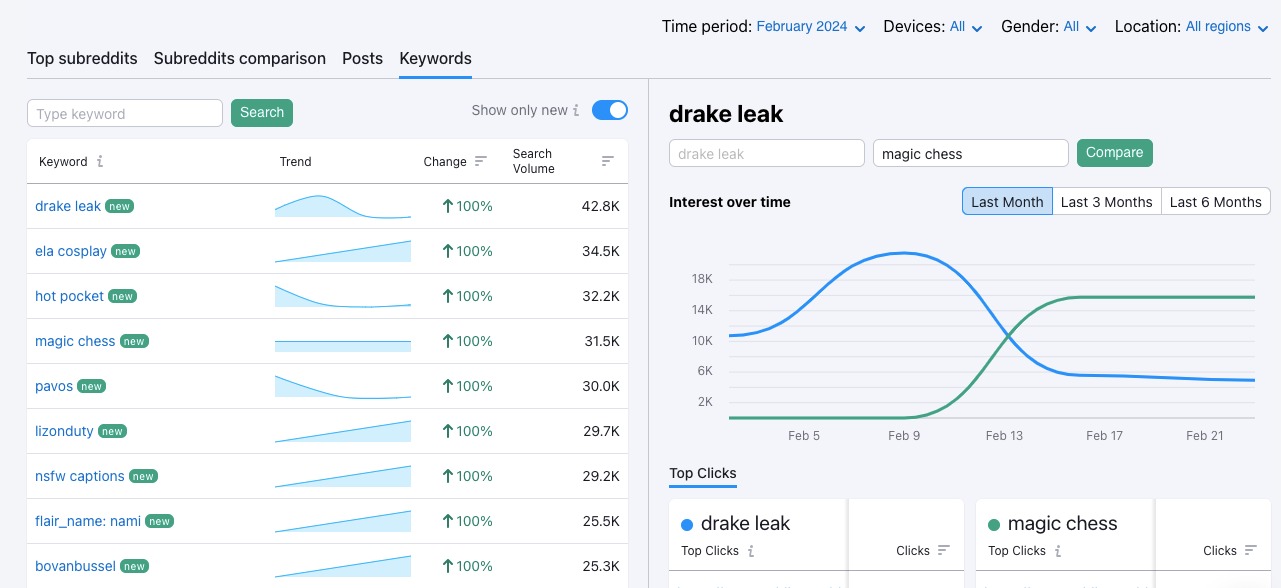The height and width of the screenshot is (588, 1281).
Task: Click the info icon under drake leak Top Clicks
Action: pyautogui.click(x=751, y=551)
